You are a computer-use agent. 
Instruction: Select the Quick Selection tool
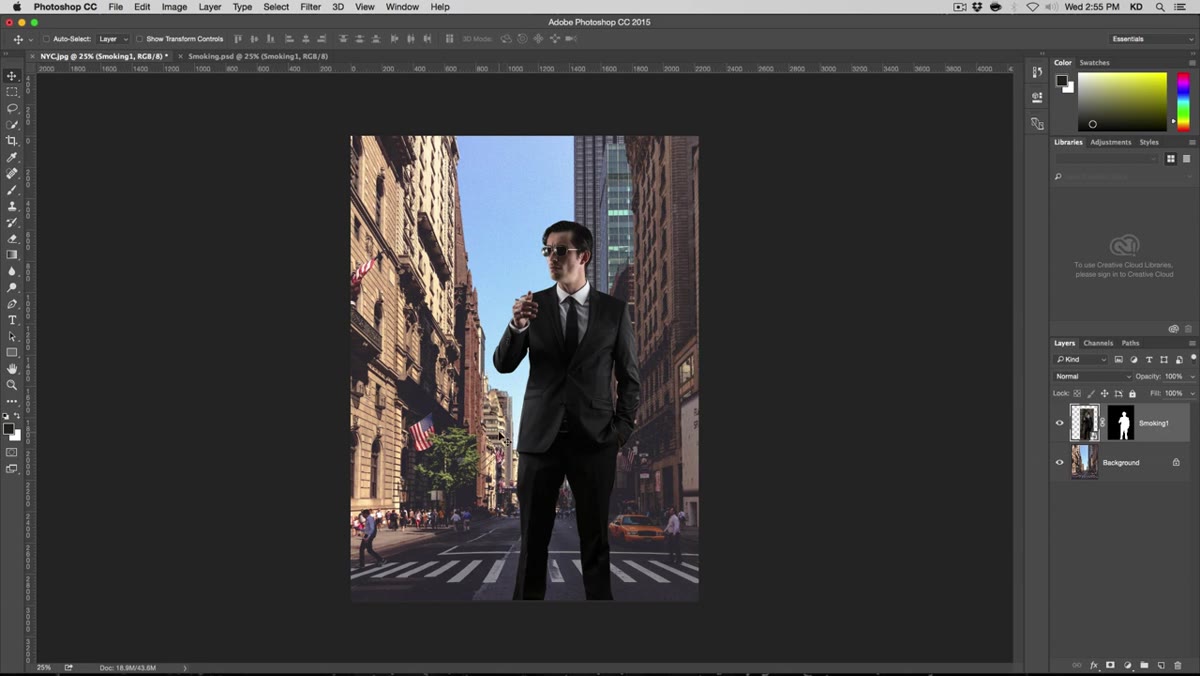click(x=12, y=125)
